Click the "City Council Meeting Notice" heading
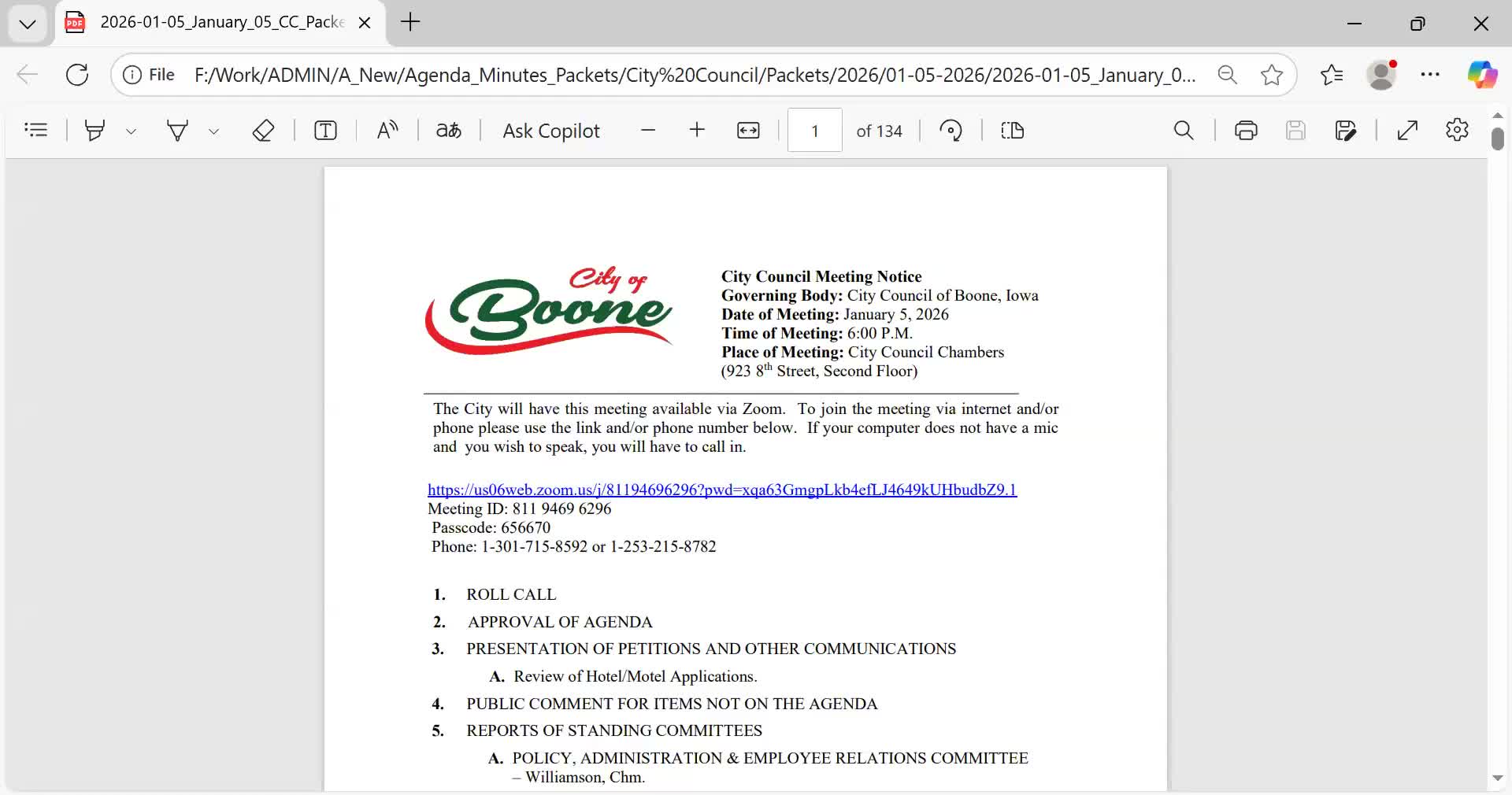This screenshot has width=1512, height=795. click(x=821, y=276)
